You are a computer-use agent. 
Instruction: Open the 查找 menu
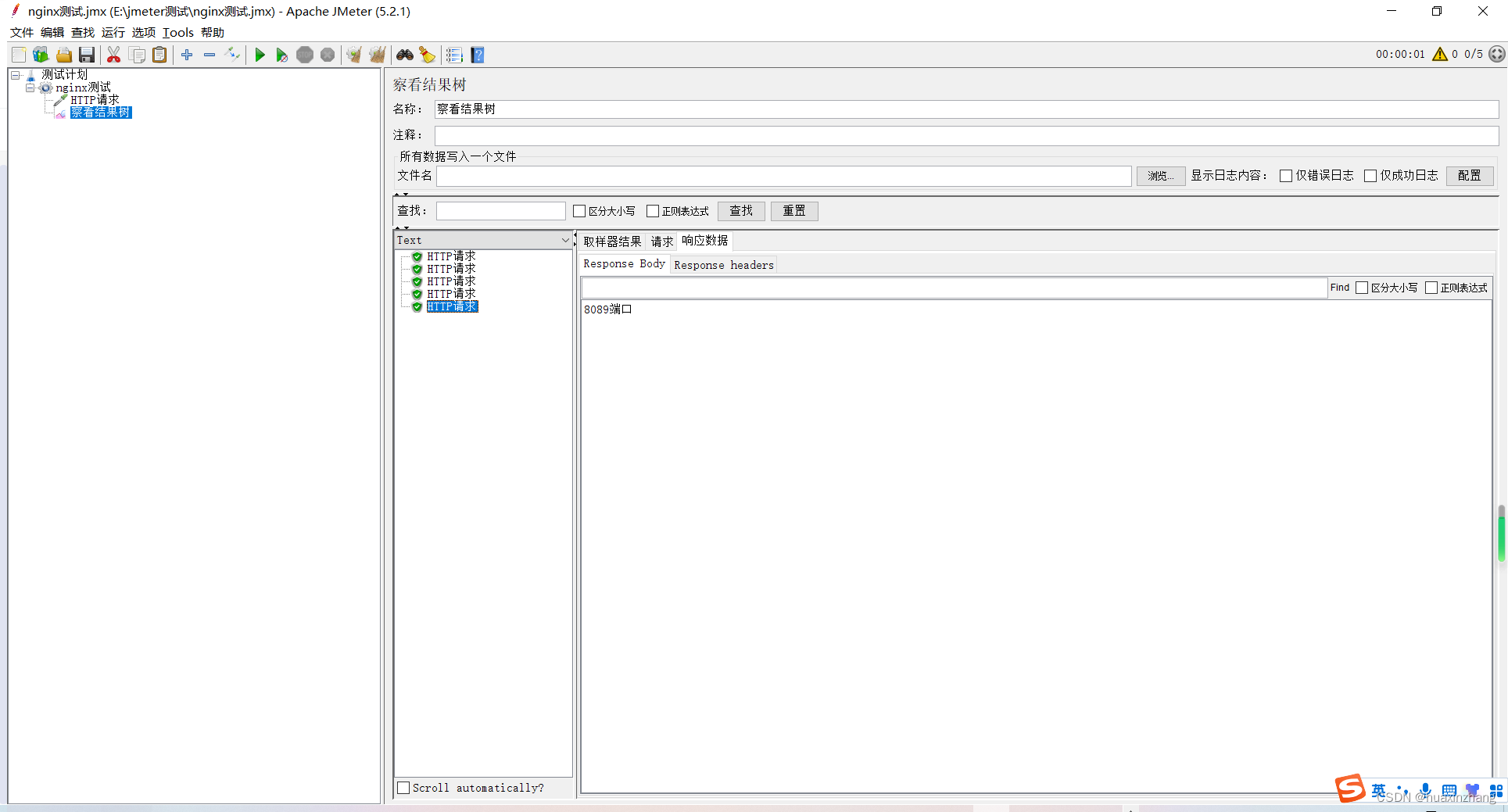(83, 32)
